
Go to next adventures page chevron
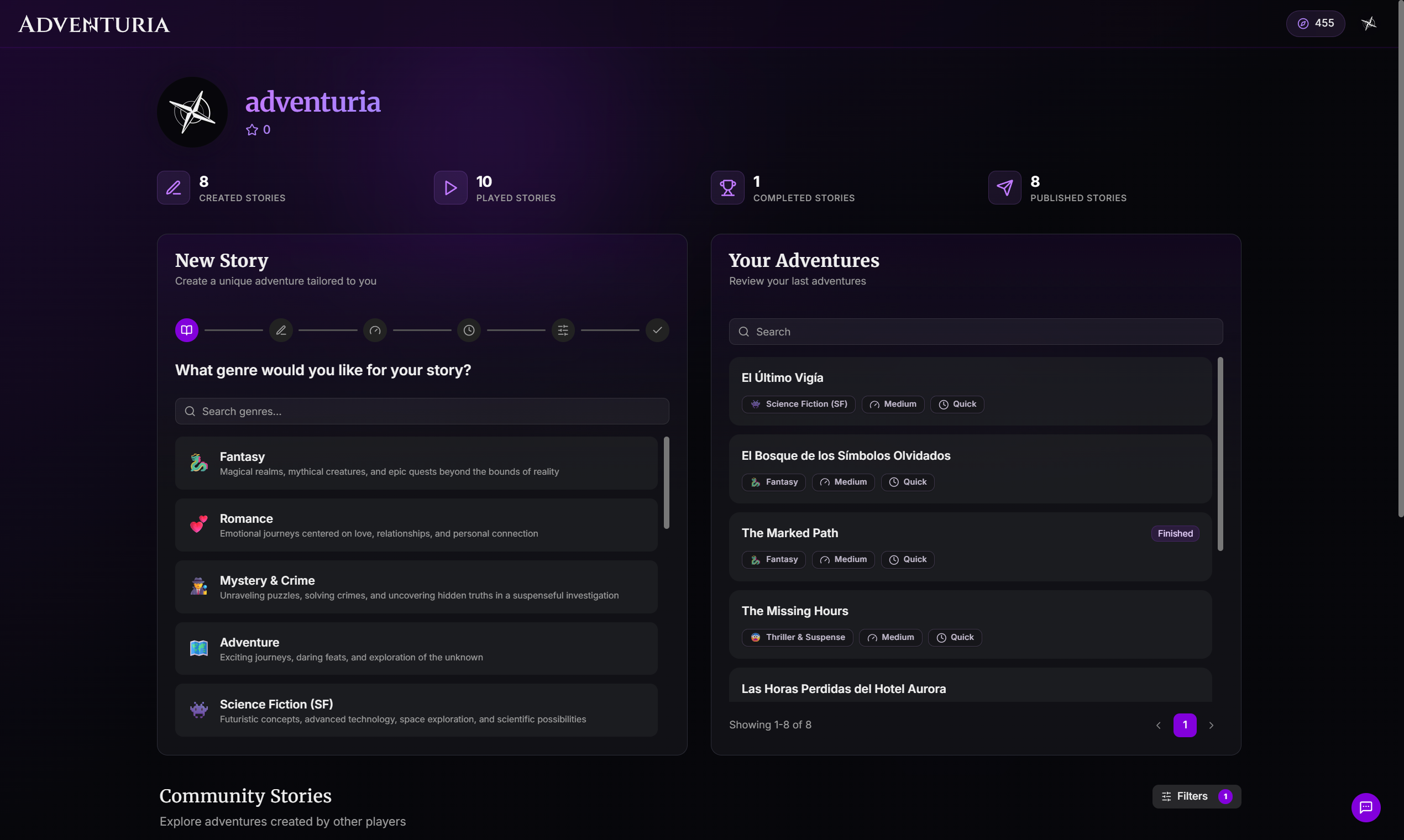(x=1211, y=725)
